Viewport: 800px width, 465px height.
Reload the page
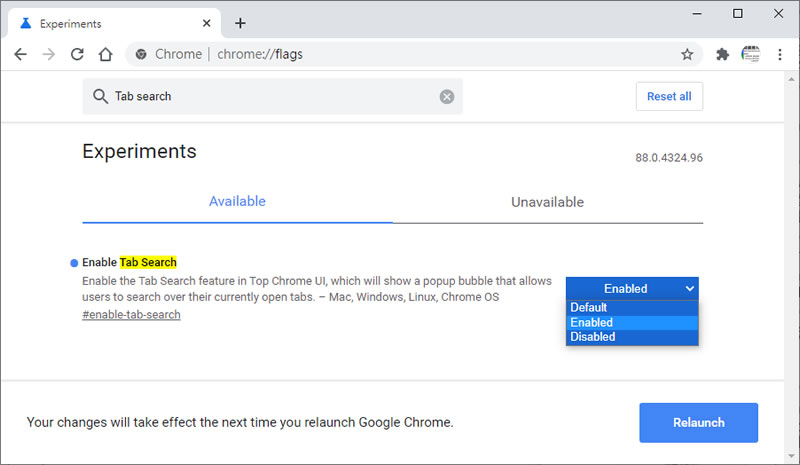tap(77, 54)
